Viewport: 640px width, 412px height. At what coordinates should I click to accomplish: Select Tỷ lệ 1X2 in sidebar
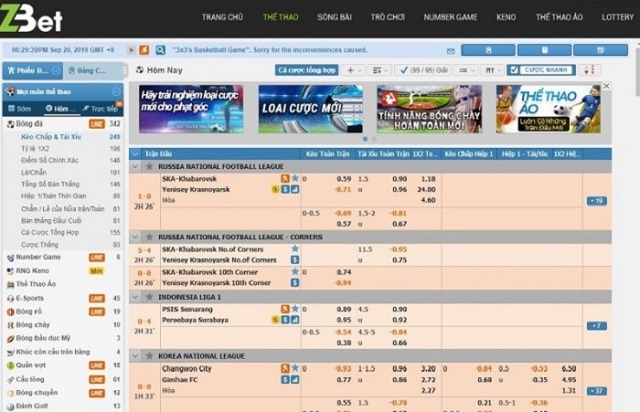click(35, 148)
